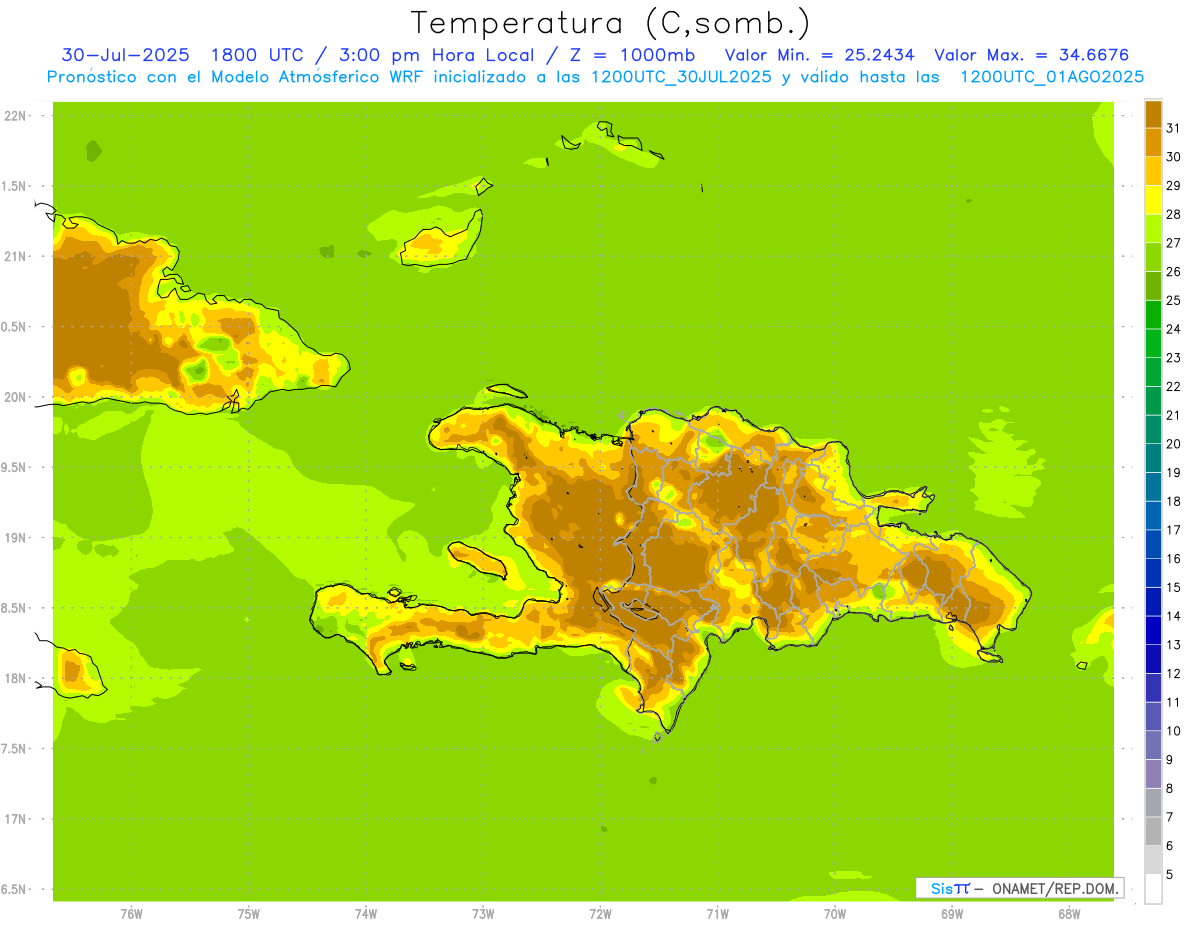This screenshot has width=1200, height=927.
Task: Click the legend color band between 28 and 29
Action: click(x=1153, y=200)
